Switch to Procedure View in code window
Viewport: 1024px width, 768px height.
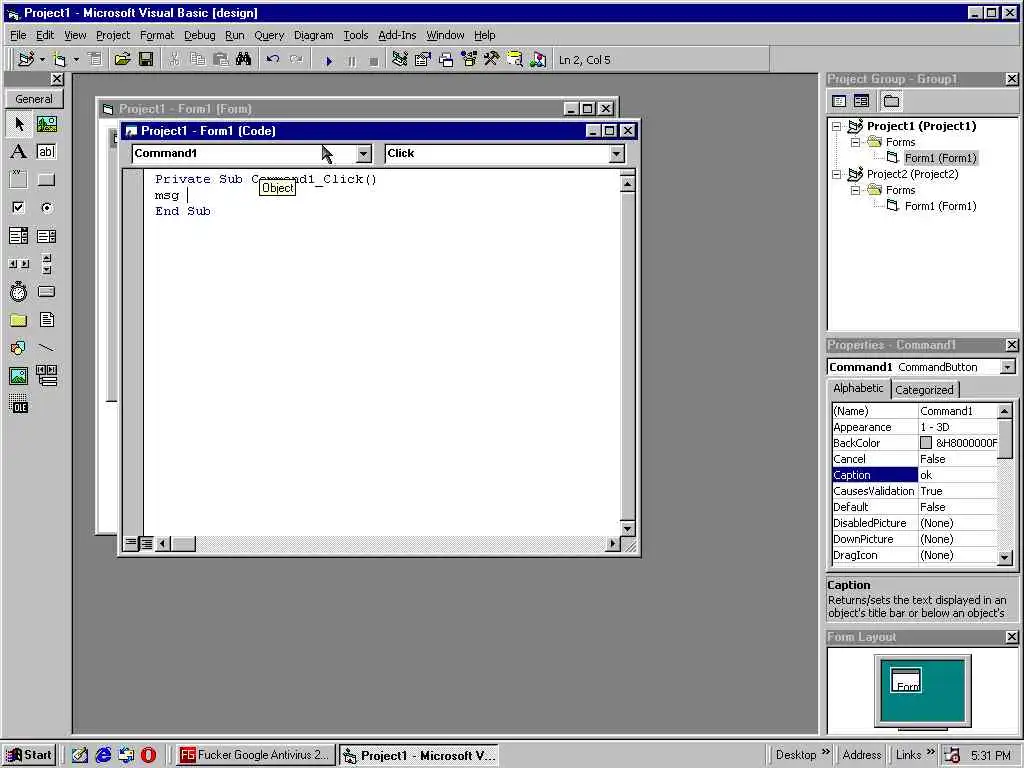pyautogui.click(x=131, y=543)
